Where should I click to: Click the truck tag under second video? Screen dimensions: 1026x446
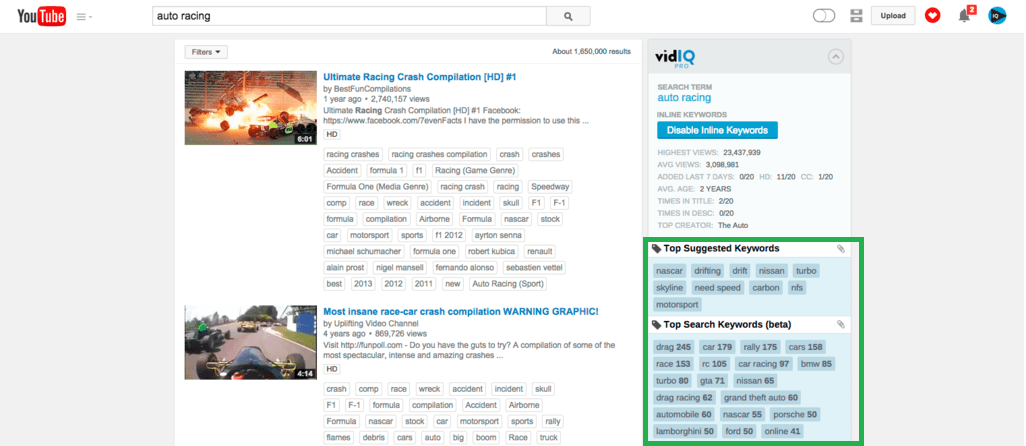click(548, 437)
